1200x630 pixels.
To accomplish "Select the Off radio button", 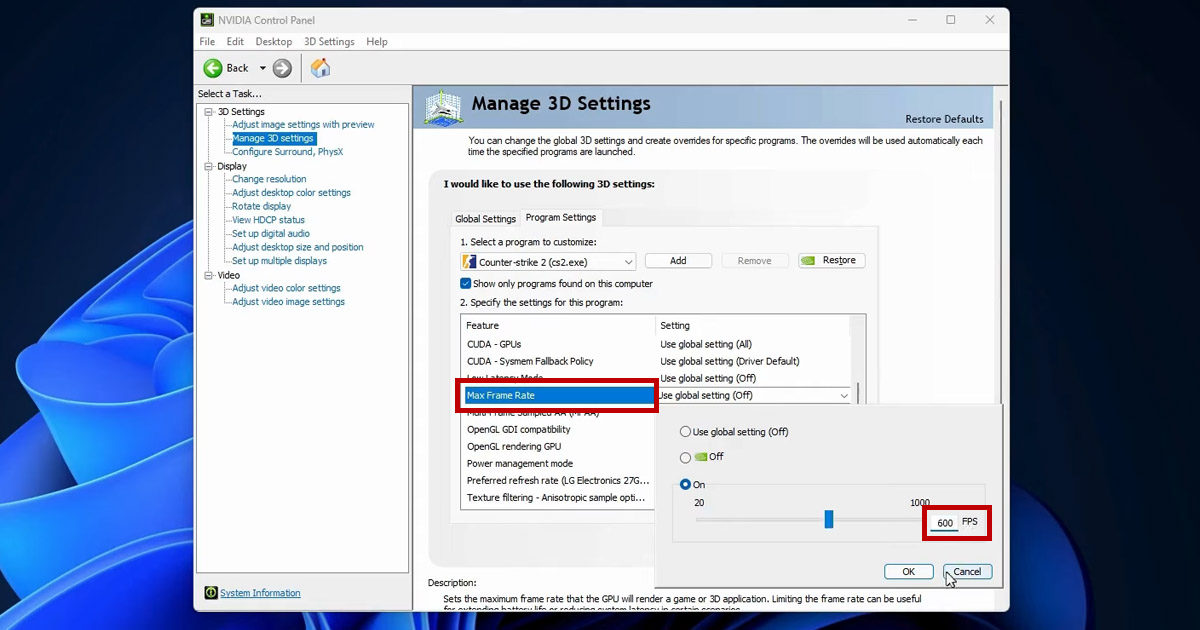I will 685,457.
